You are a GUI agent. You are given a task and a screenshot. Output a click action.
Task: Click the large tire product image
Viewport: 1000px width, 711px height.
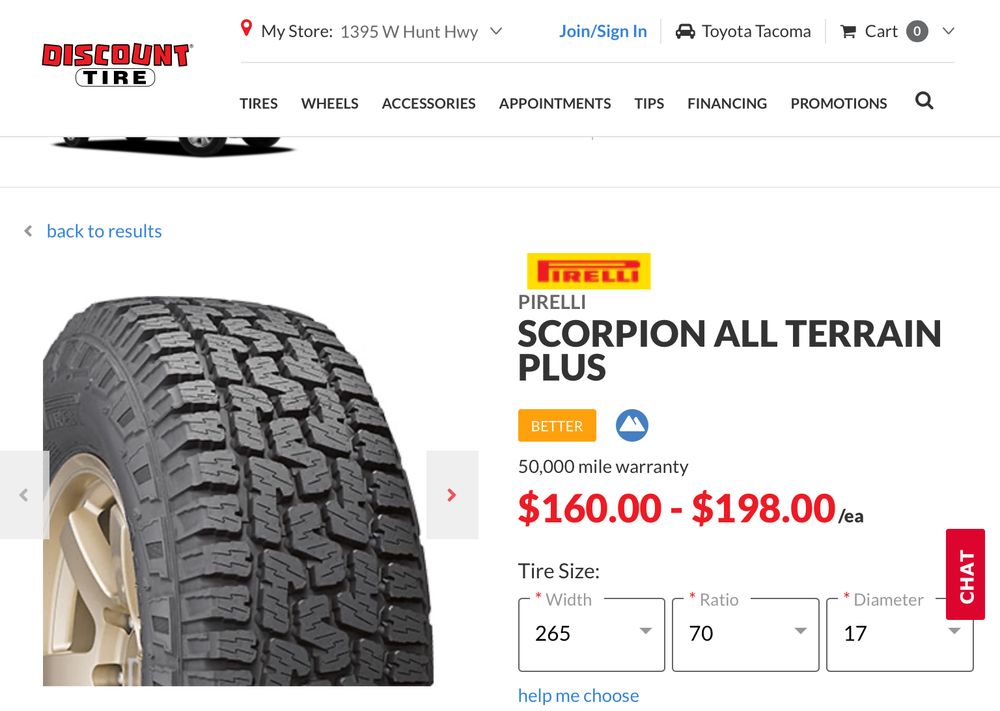coord(238,490)
